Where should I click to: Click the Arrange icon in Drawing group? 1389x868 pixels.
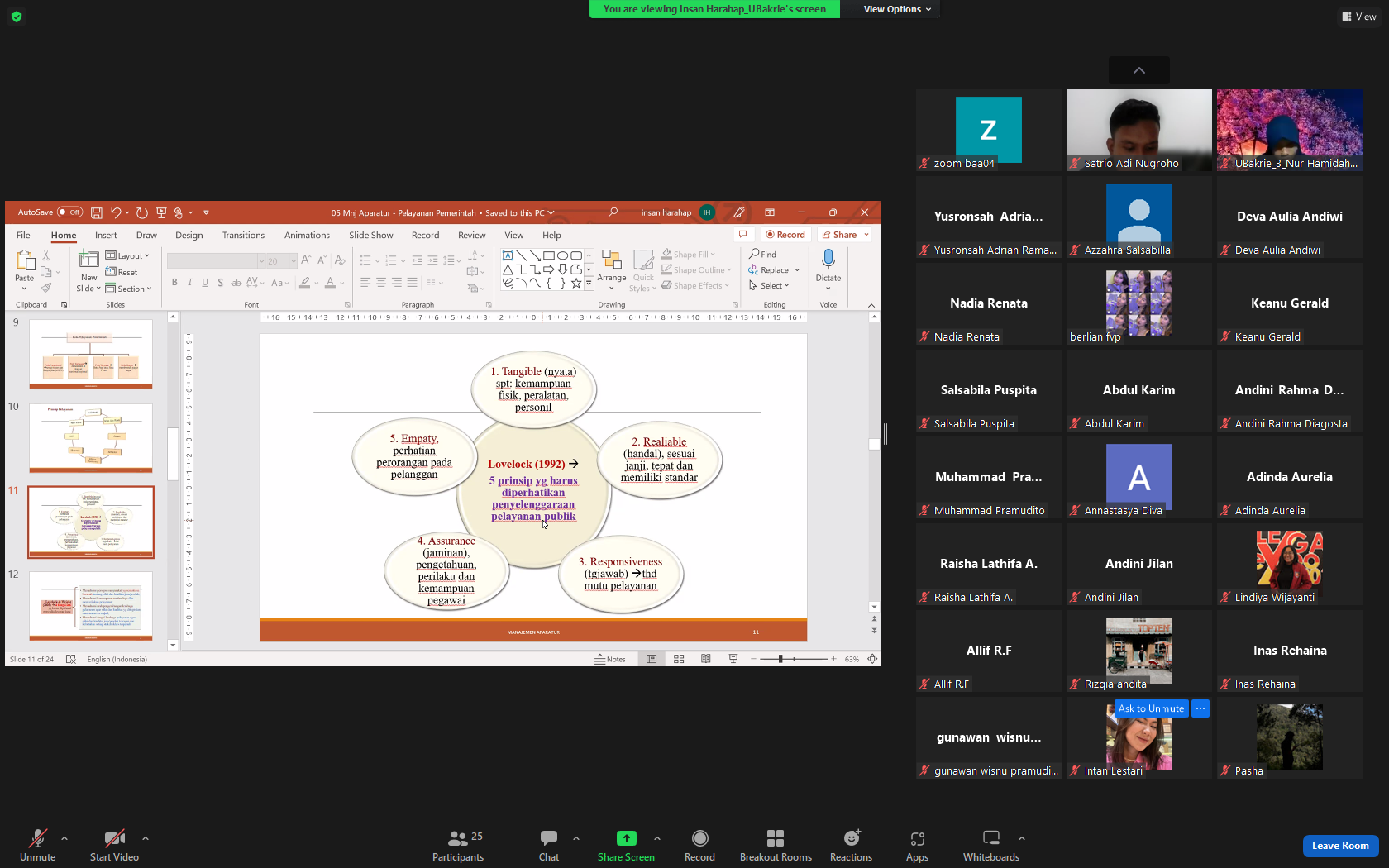pyautogui.click(x=612, y=266)
